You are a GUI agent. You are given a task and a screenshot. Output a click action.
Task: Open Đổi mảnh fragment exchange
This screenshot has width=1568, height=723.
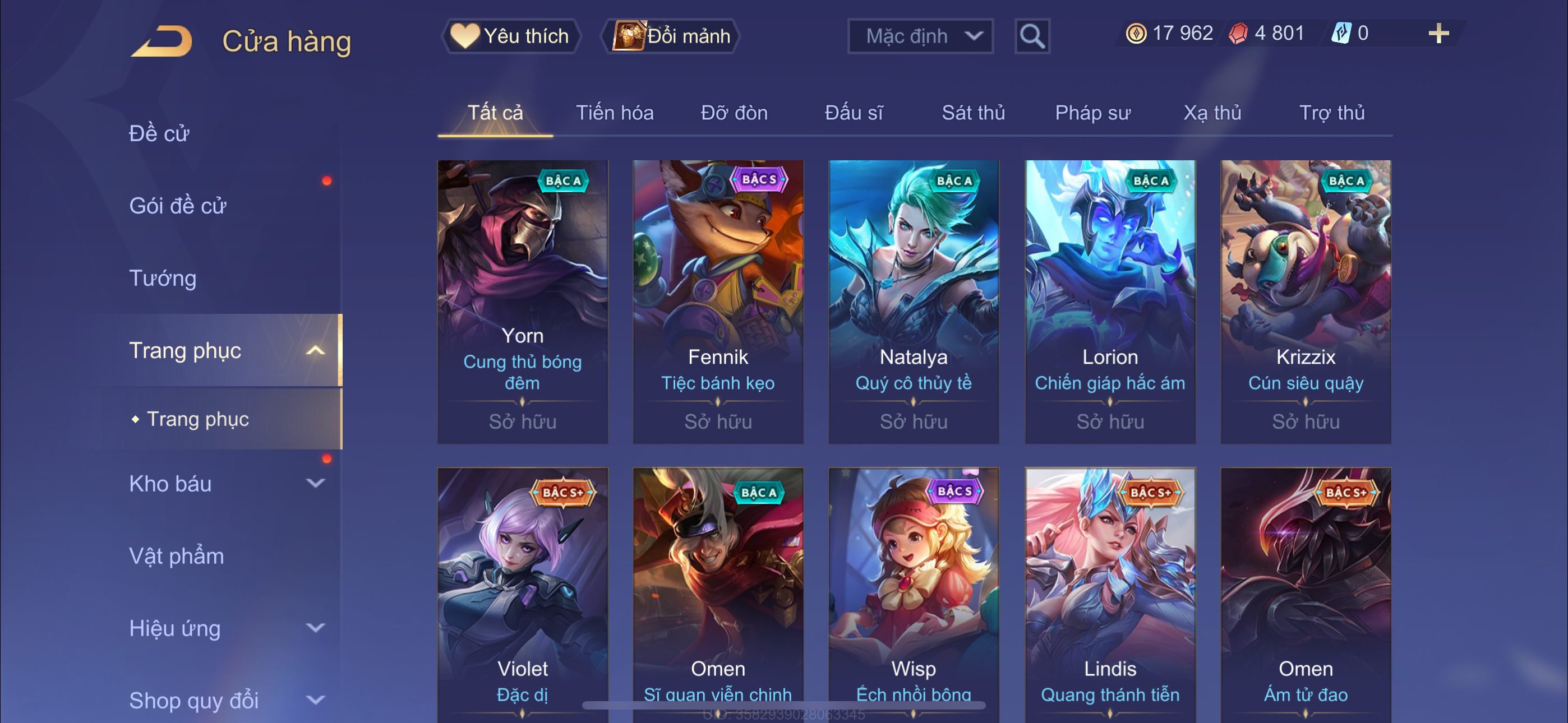pyautogui.click(x=671, y=36)
